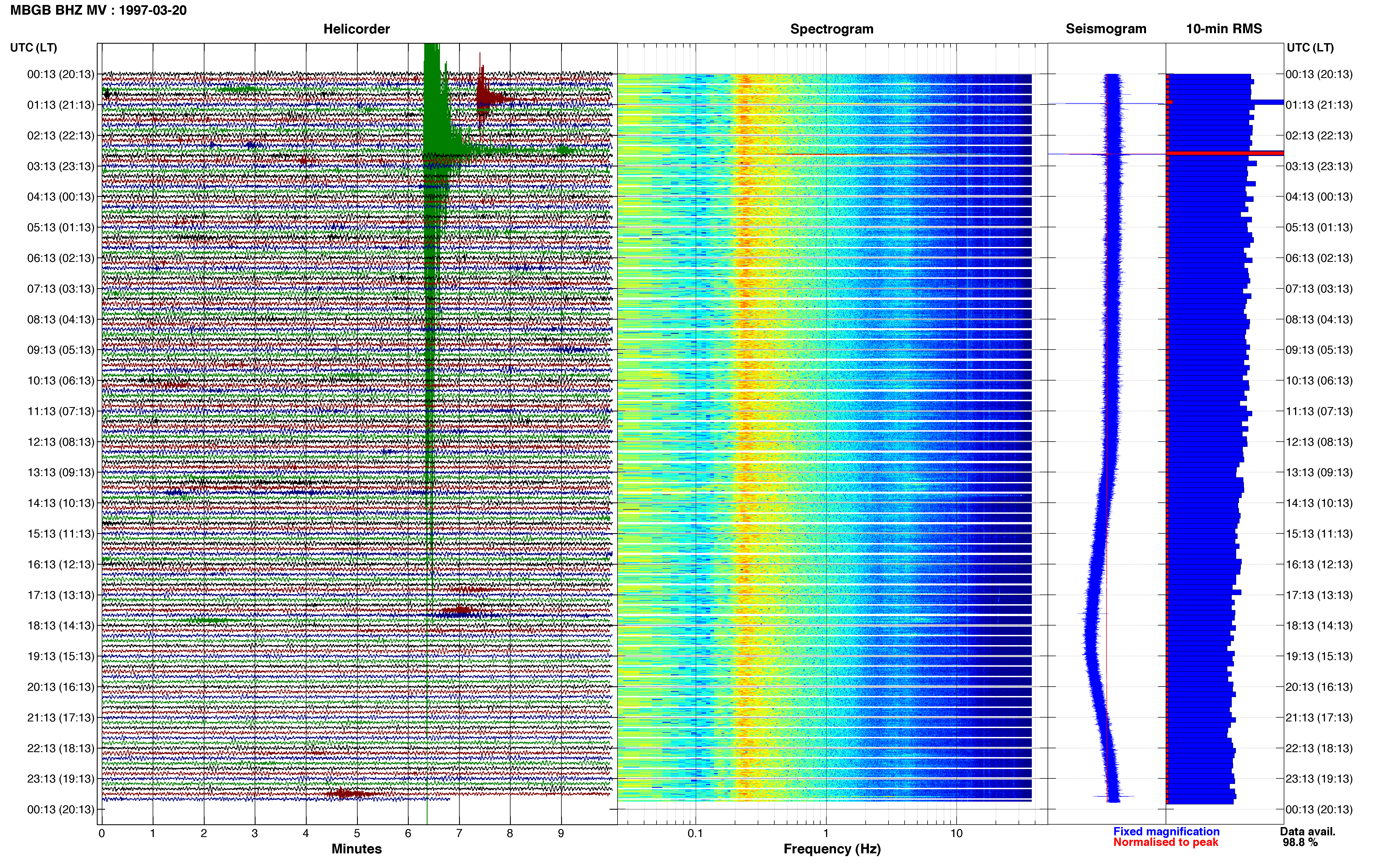Click the '7' tick on the Minutes axis

tap(459, 833)
